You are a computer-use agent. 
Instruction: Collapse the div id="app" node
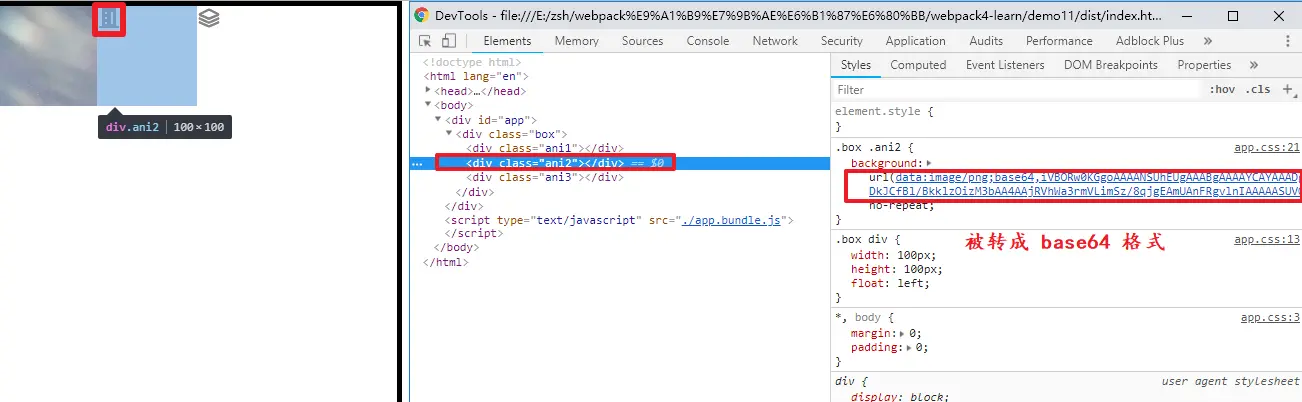[438, 119]
